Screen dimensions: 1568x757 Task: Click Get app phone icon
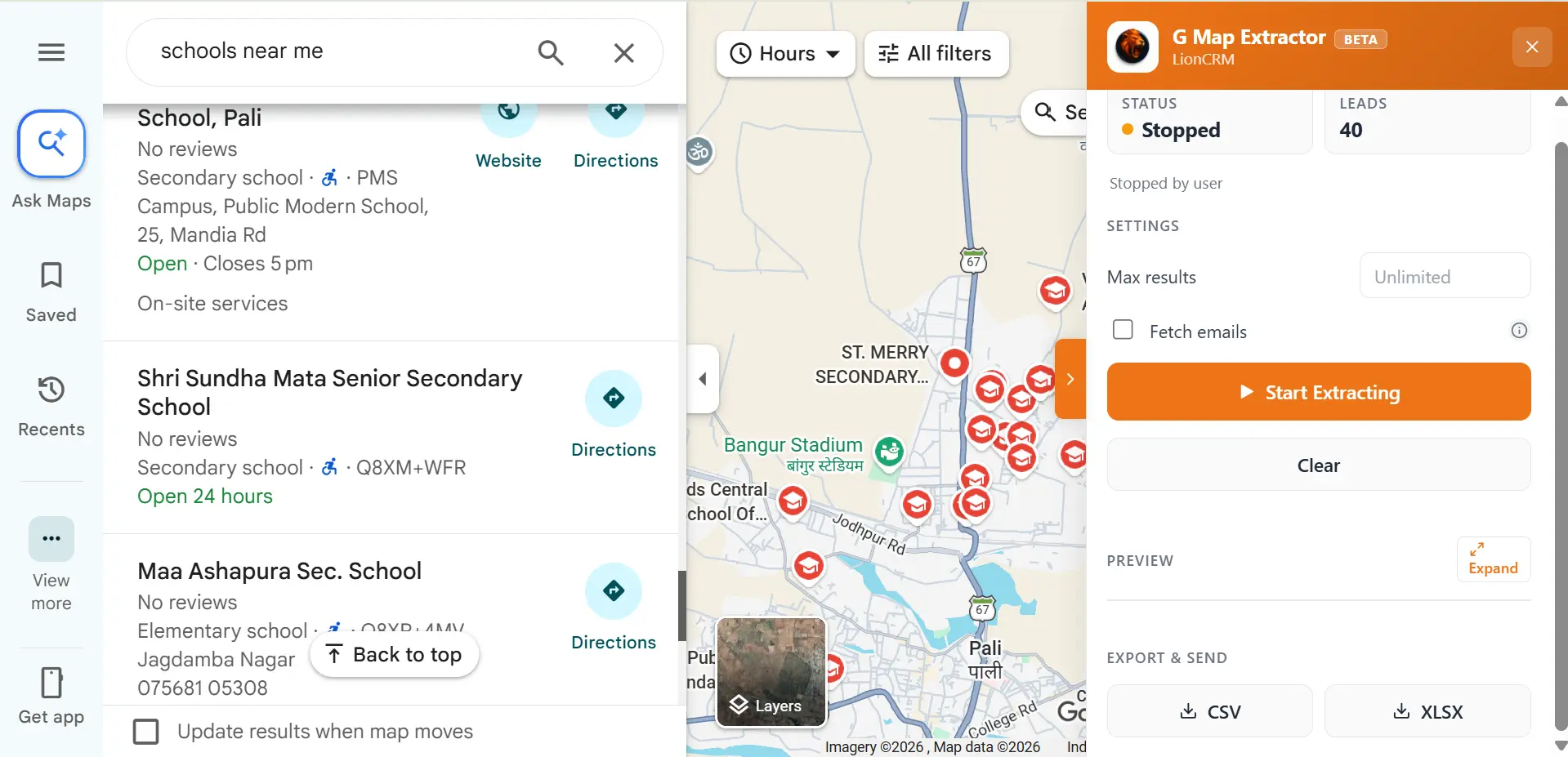pyautogui.click(x=51, y=683)
